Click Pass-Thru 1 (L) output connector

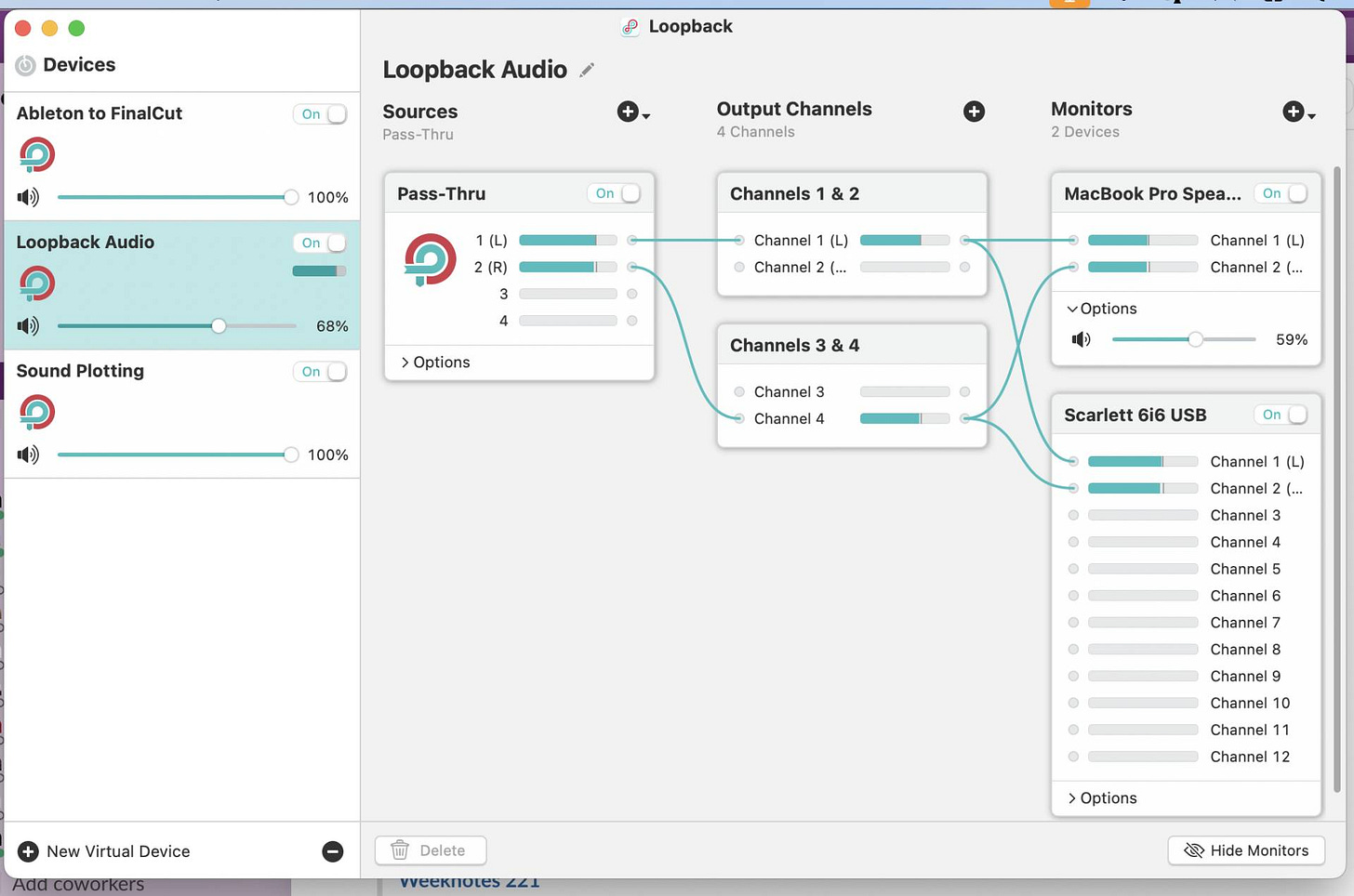[x=632, y=240]
